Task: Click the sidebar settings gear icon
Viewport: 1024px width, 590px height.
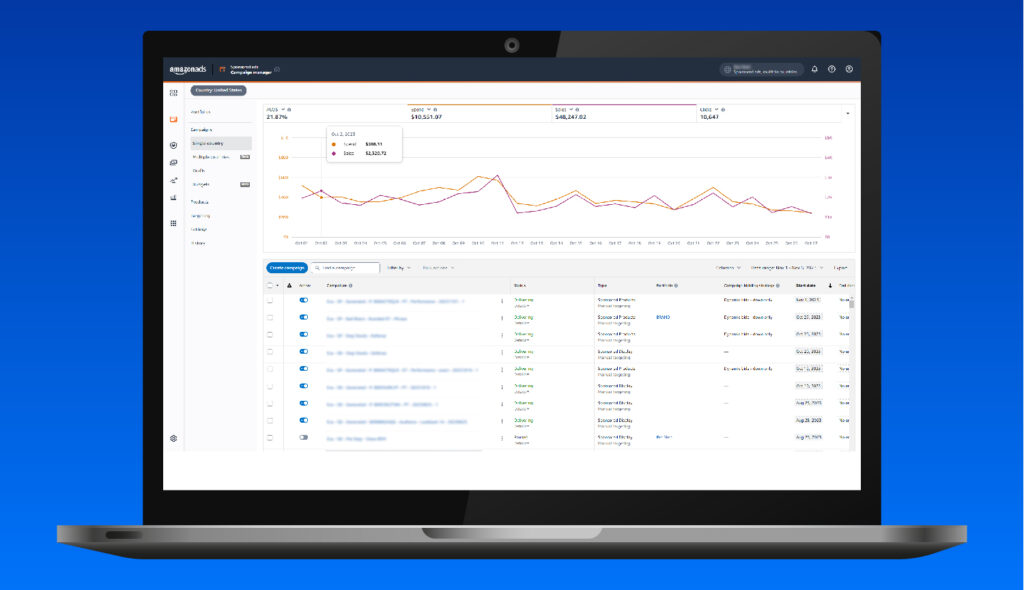Action: 174,438
